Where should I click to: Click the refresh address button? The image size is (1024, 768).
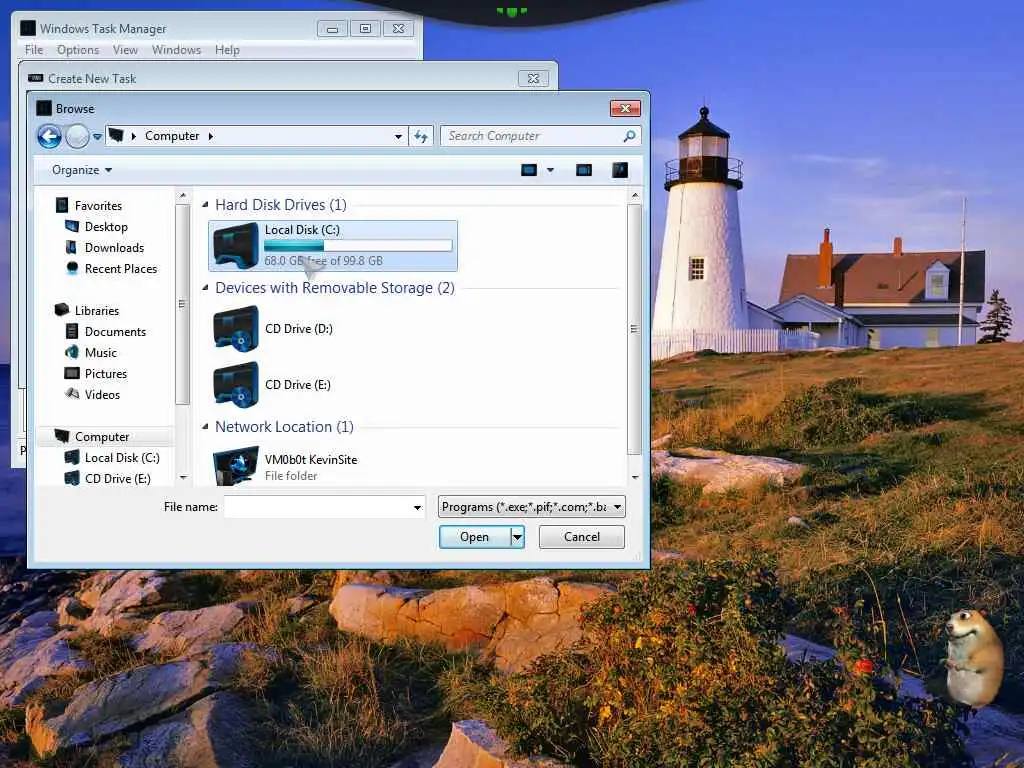click(x=421, y=136)
